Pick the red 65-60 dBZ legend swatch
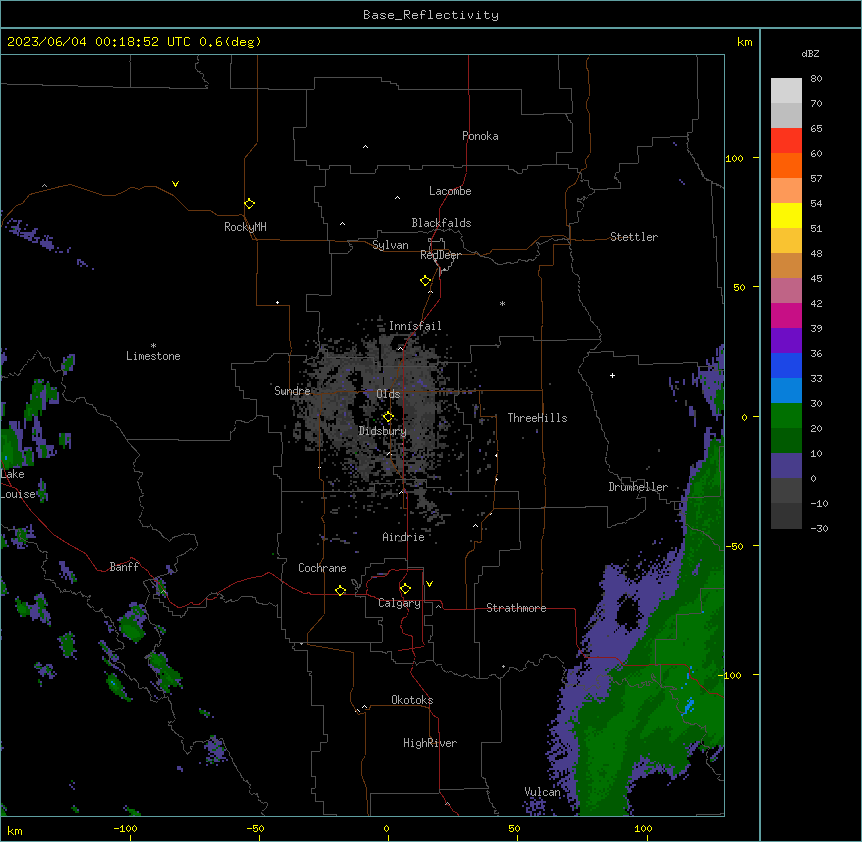Image resolution: width=862 pixels, height=842 pixels. (x=786, y=140)
